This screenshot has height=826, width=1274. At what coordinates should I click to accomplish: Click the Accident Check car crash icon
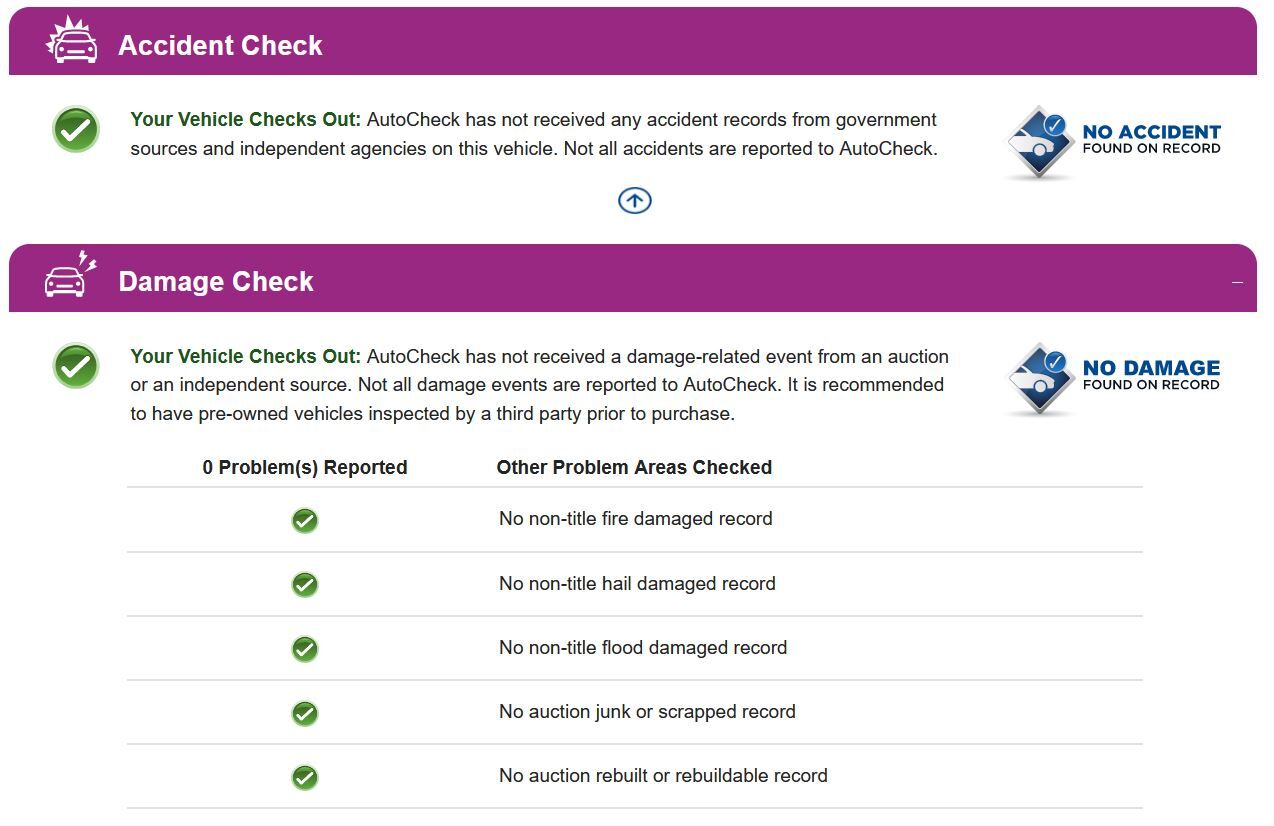(72, 42)
